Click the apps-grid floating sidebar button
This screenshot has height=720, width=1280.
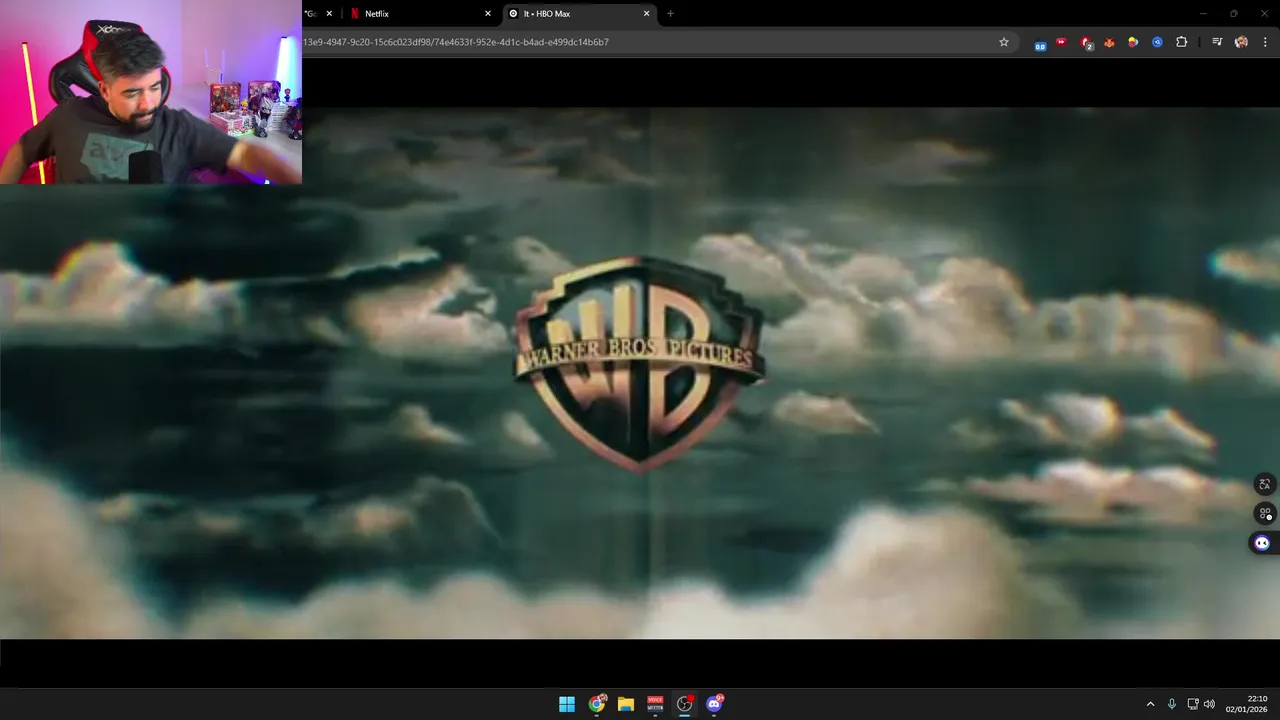click(1265, 513)
